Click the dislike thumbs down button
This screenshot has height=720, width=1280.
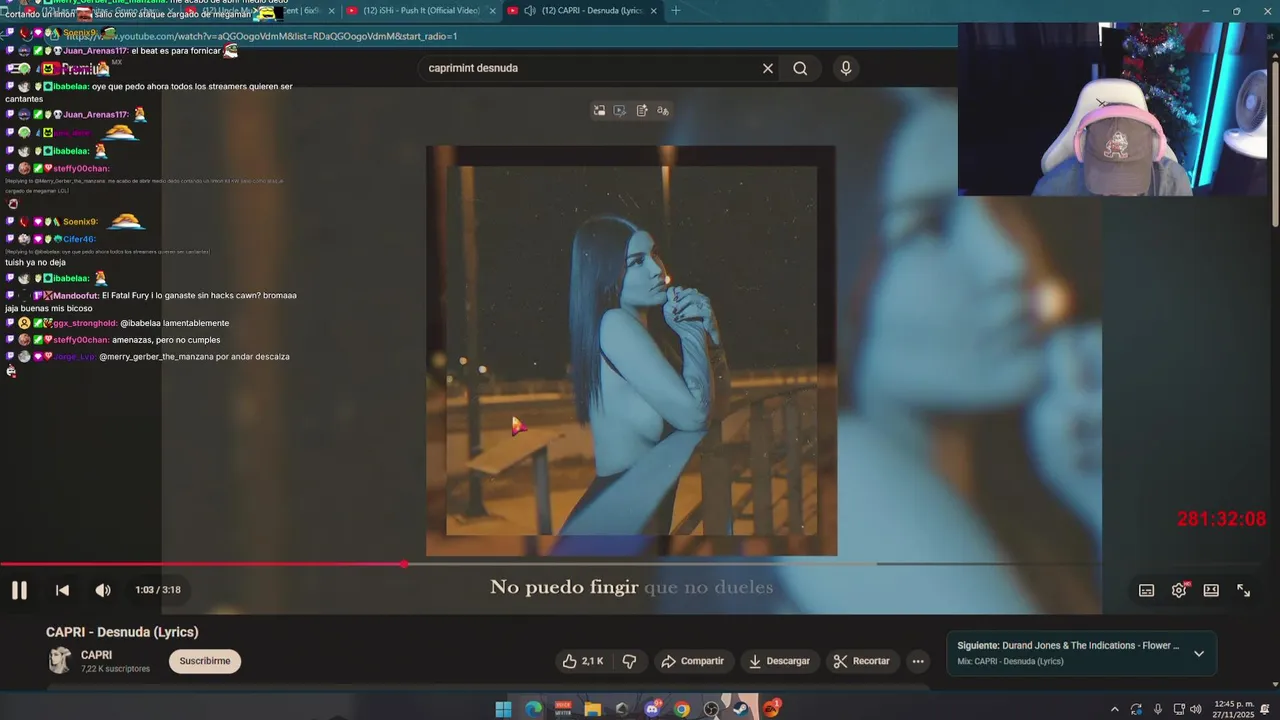(630, 661)
